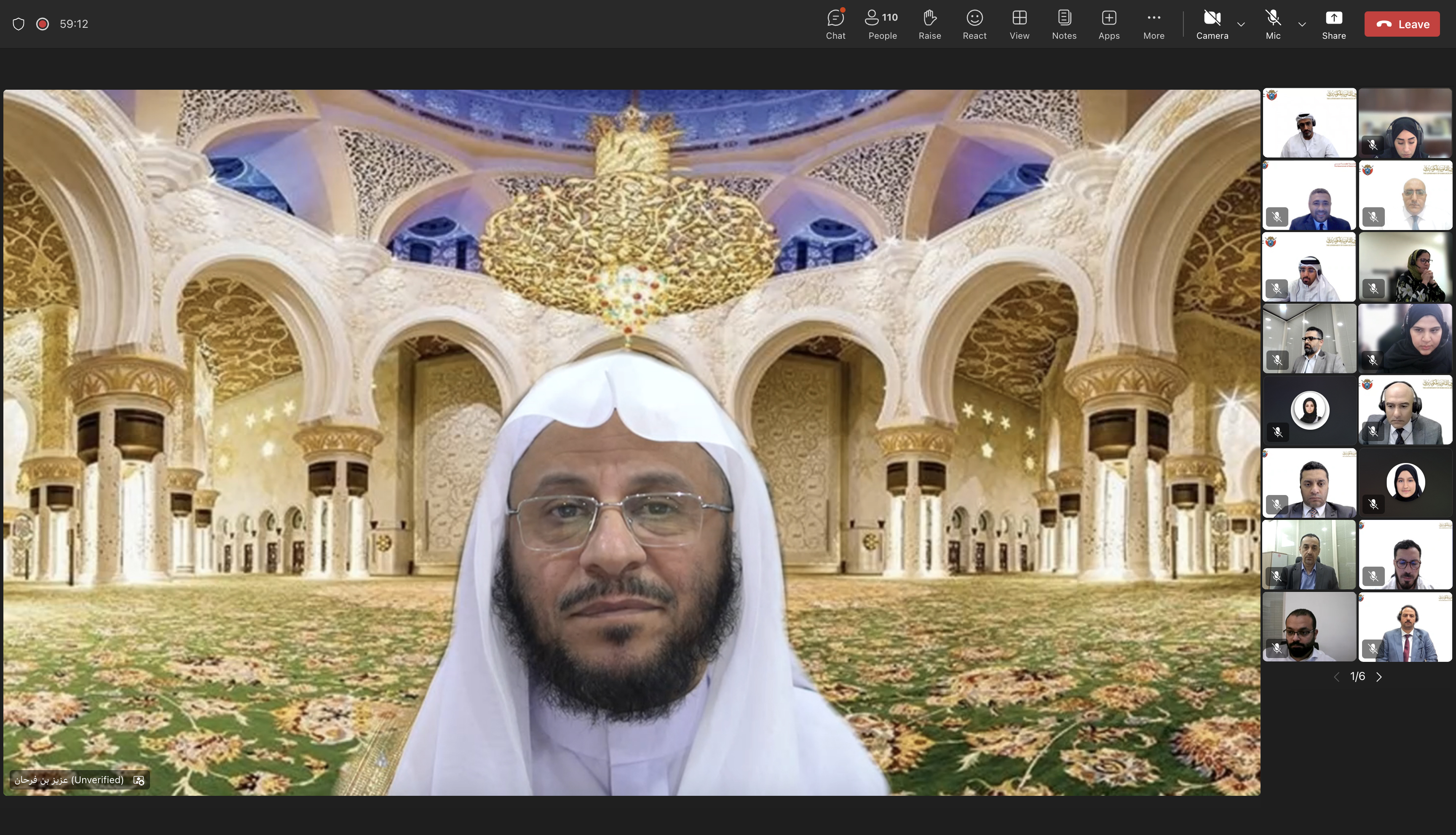This screenshot has height=835, width=1456.
Task: Select the woman with headset at top right tile
Action: (x=1405, y=123)
